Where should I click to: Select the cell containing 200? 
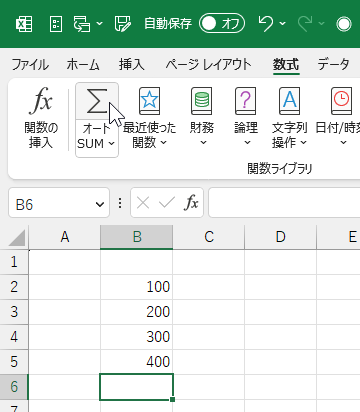tap(137, 312)
